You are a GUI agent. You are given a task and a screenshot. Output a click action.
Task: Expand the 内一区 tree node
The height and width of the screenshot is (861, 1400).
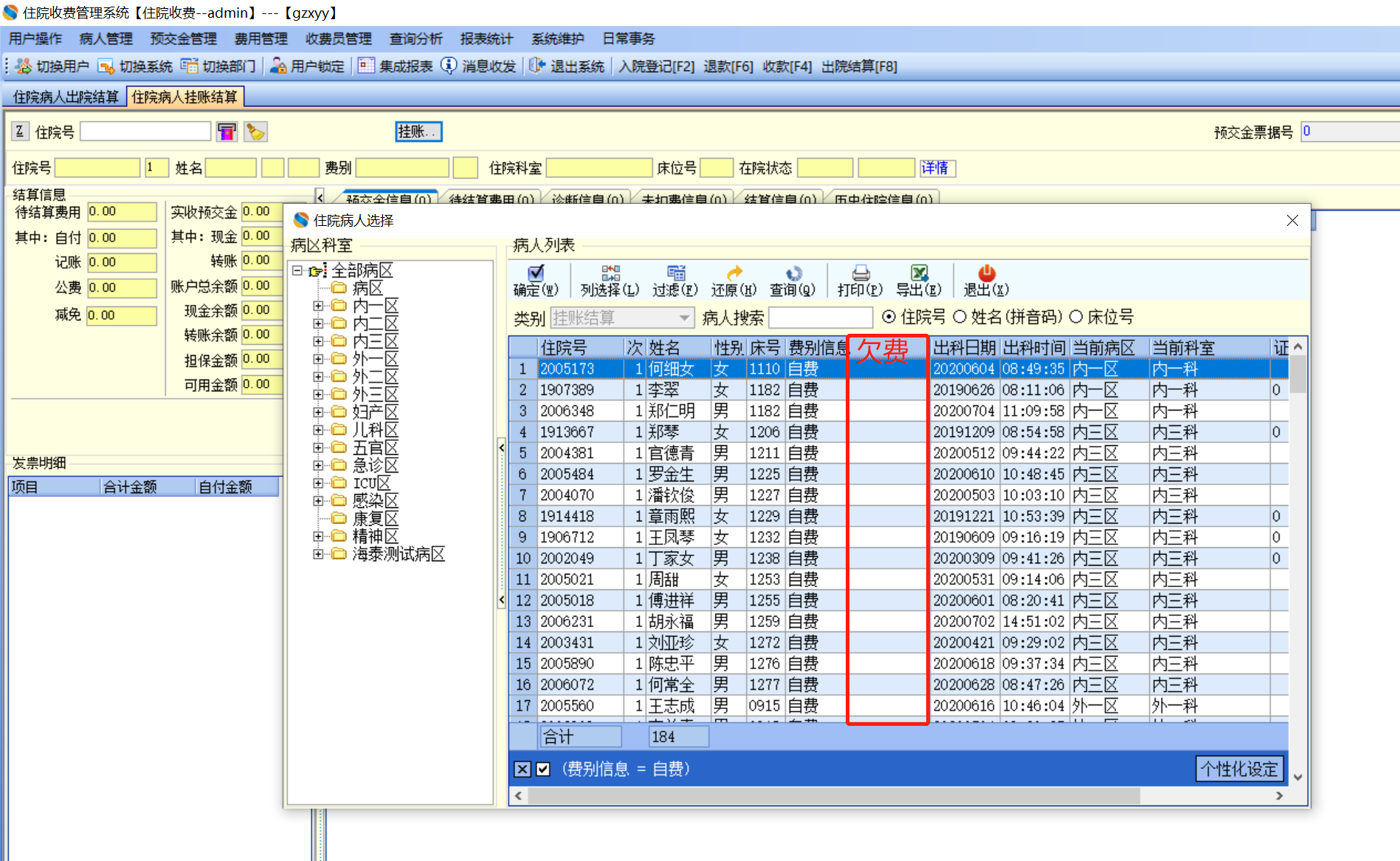[317, 306]
